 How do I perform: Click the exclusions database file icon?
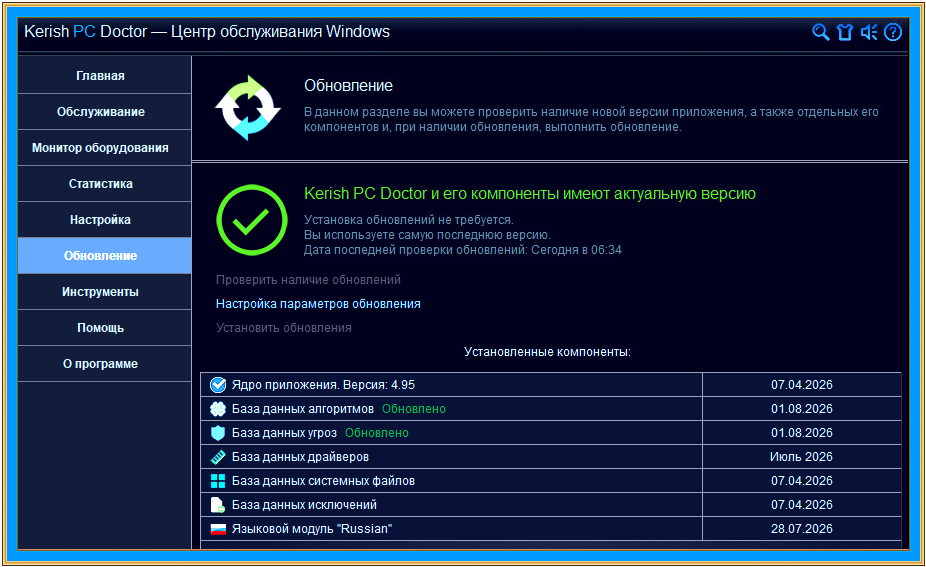coord(218,505)
